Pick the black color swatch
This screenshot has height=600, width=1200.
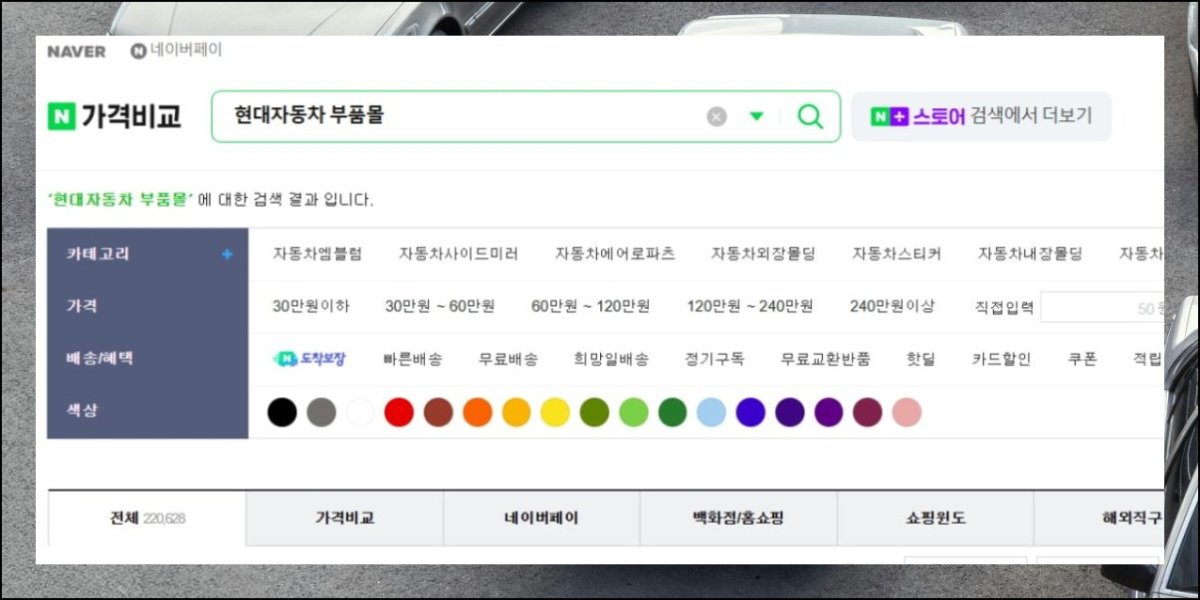[x=282, y=412]
